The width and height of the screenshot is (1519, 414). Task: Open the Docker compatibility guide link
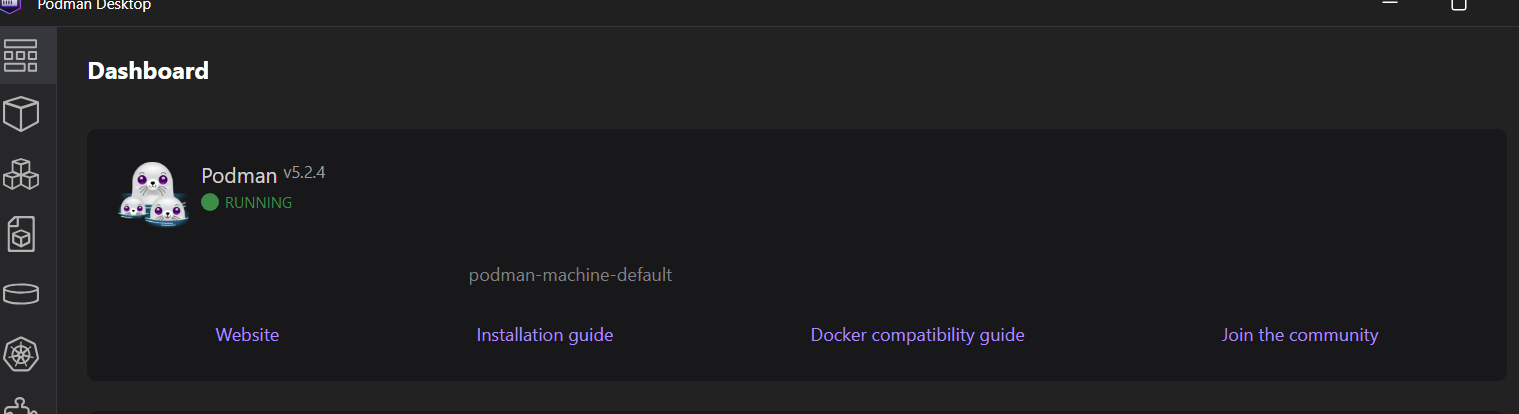[x=917, y=335]
